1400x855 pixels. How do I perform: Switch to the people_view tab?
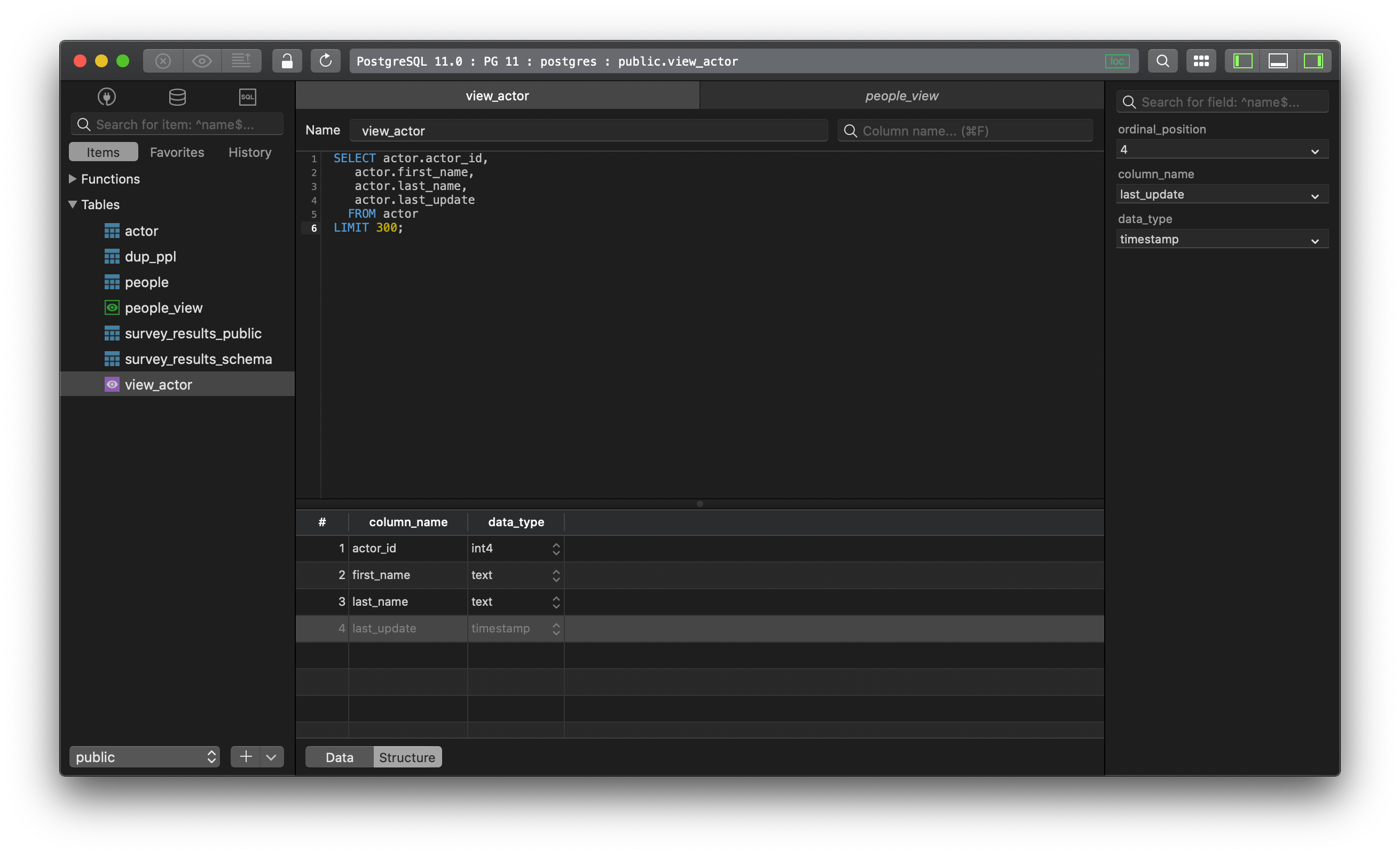click(901, 96)
